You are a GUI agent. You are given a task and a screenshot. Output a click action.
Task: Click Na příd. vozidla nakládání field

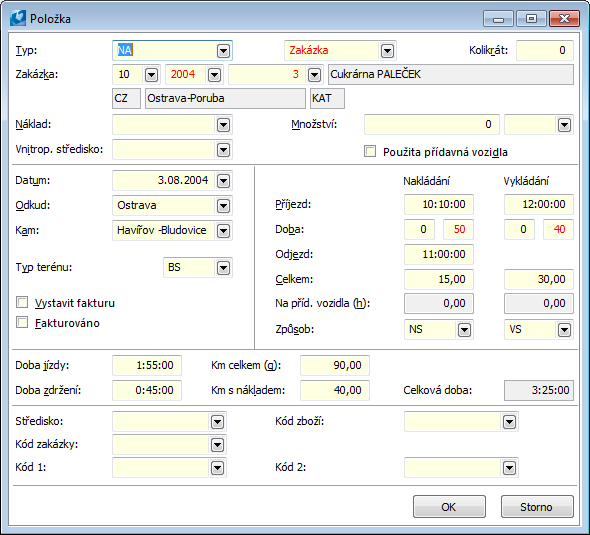[438, 304]
